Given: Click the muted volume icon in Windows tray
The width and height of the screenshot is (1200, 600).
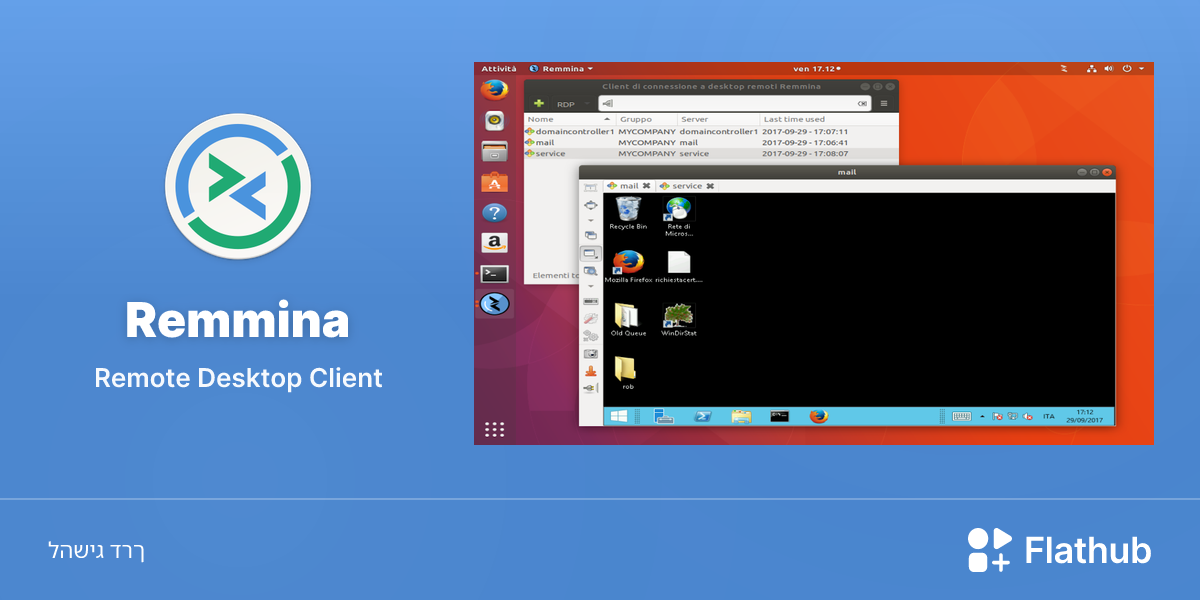Looking at the screenshot, I should coord(1027,416).
